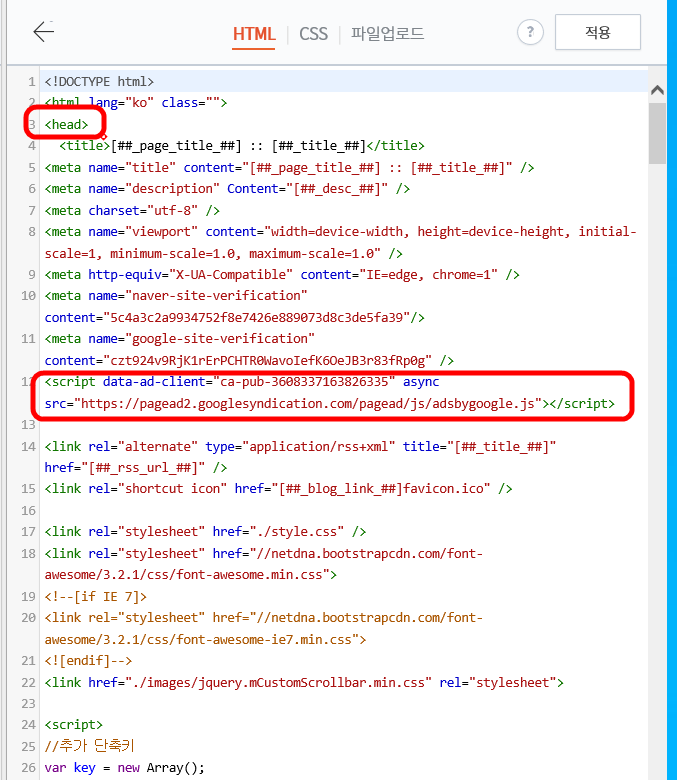Place cursor on the <!DOCTYPE html> line
Image resolution: width=677 pixels, height=780 pixels.
tap(99, 81)
